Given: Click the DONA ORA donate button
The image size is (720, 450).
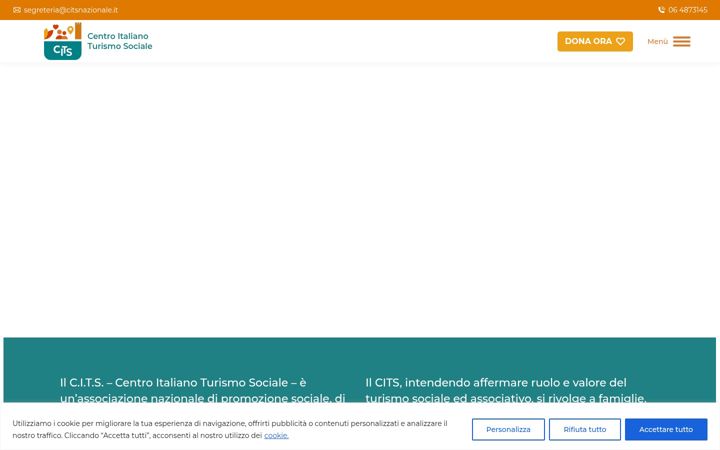Looking at the screenshot, I should coord(595,41).
